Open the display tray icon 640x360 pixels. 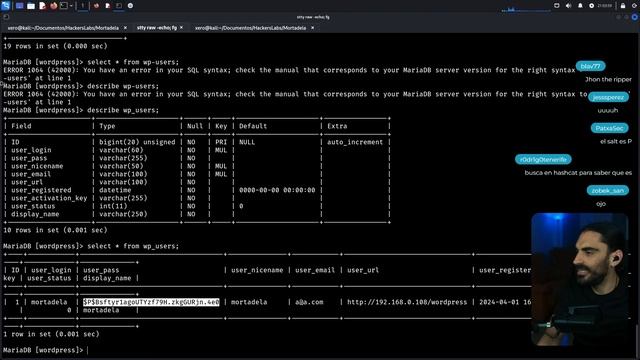pos(557,6)
